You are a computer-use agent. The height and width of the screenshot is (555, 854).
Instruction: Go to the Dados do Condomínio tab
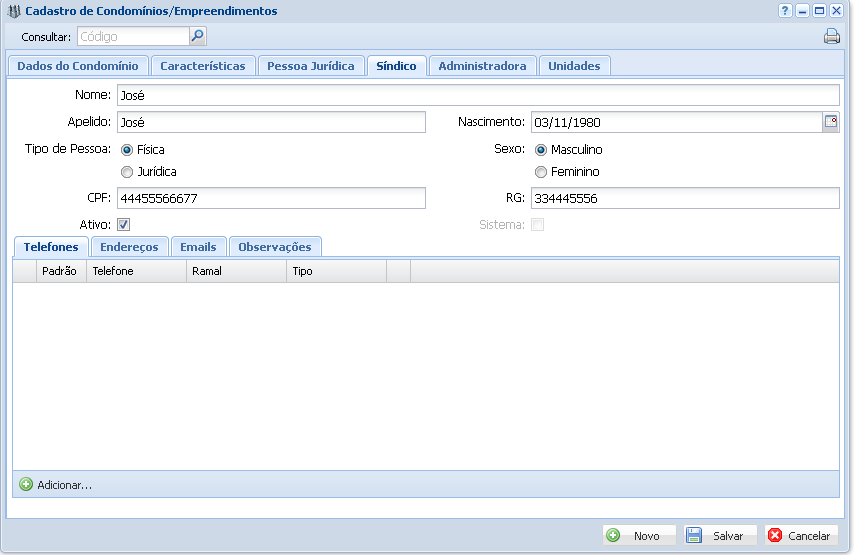tap(78, 66)
